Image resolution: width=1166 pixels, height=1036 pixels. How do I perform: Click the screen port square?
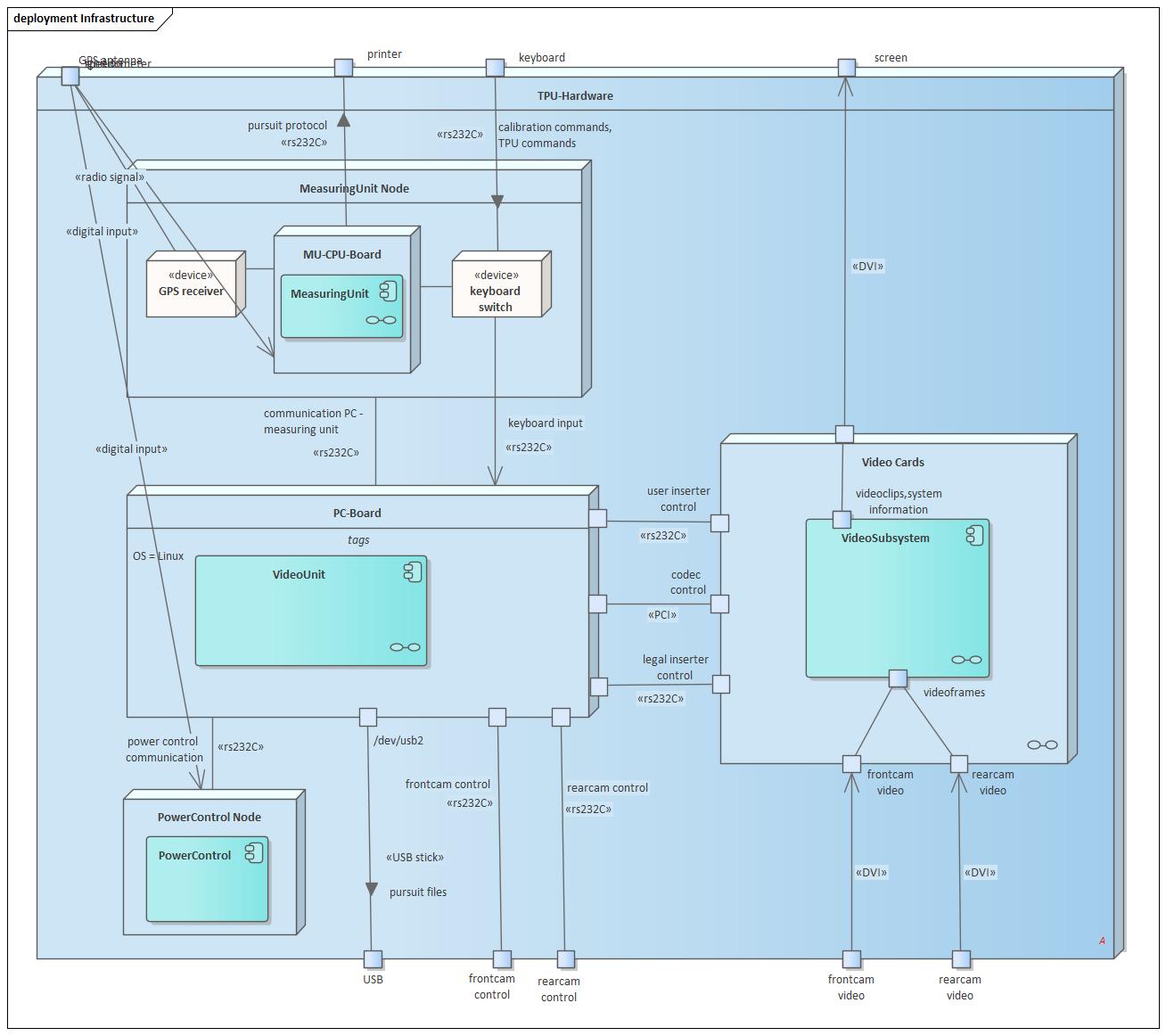click(x=847, y=68)
